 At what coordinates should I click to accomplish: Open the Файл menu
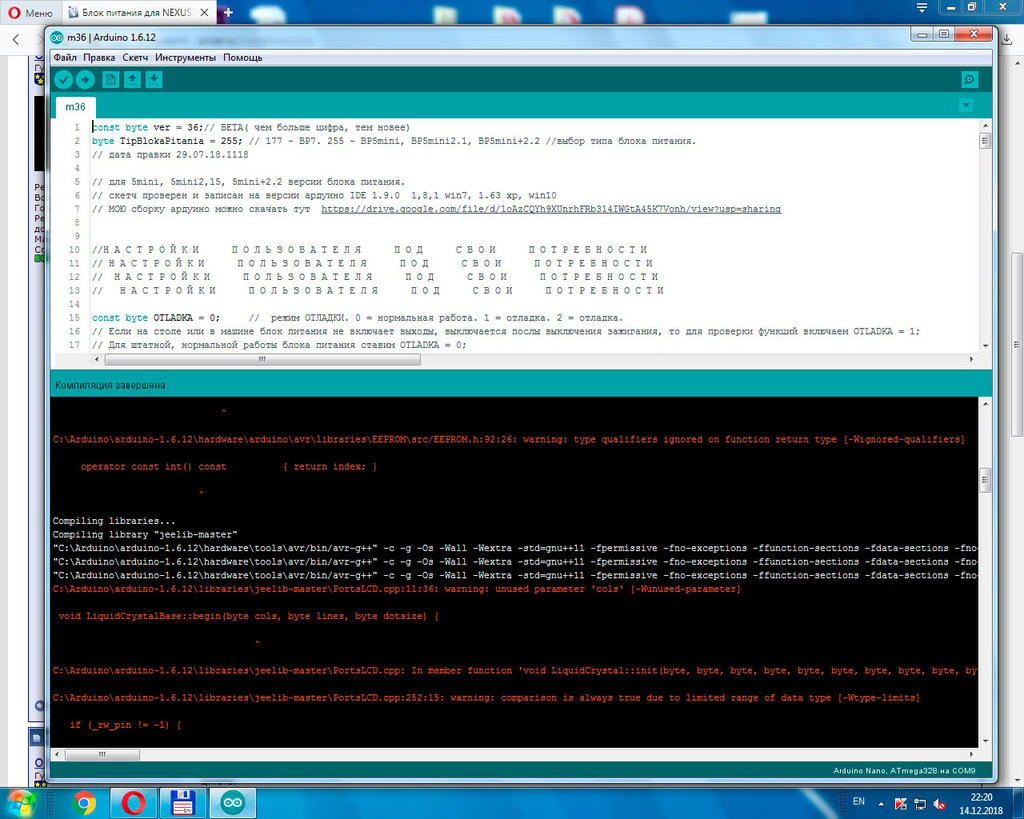[x=64, y=57]
